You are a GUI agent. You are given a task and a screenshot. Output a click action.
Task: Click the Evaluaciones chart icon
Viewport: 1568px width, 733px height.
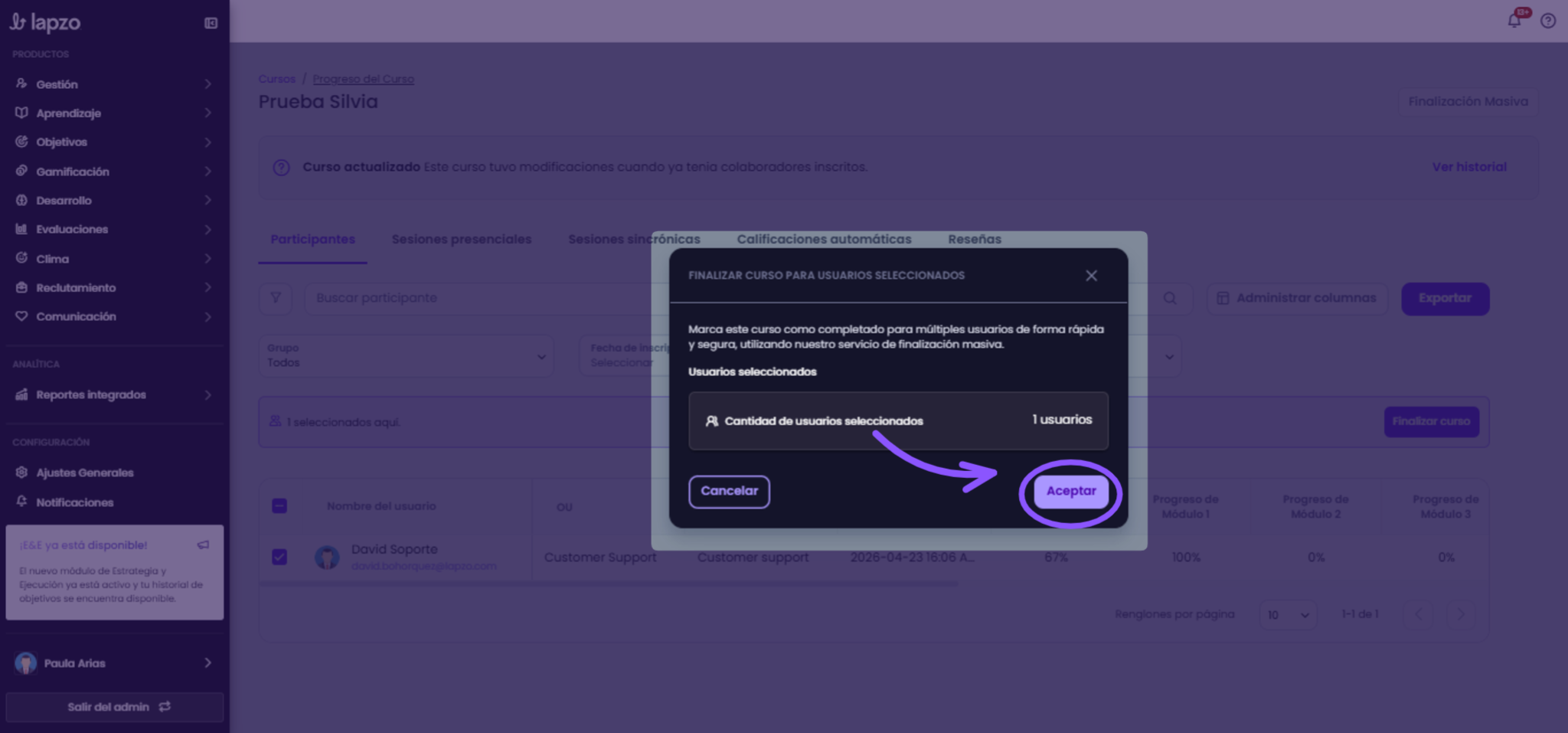coord(21,229)
